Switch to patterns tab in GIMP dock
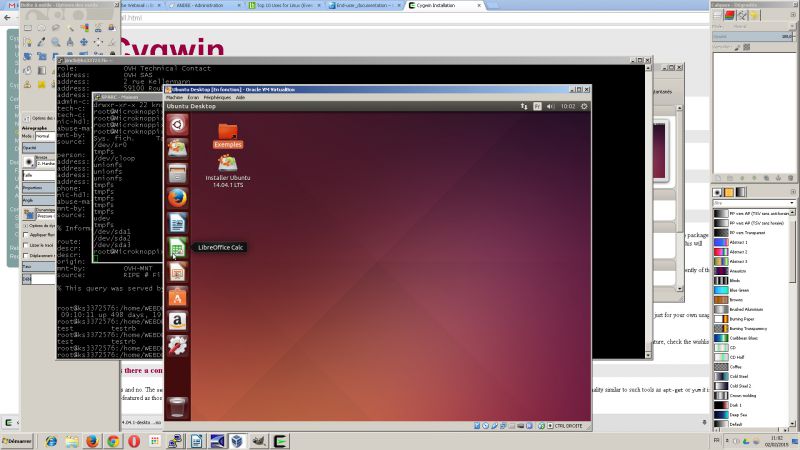800x450 pixels. click(x=729, y=192)
